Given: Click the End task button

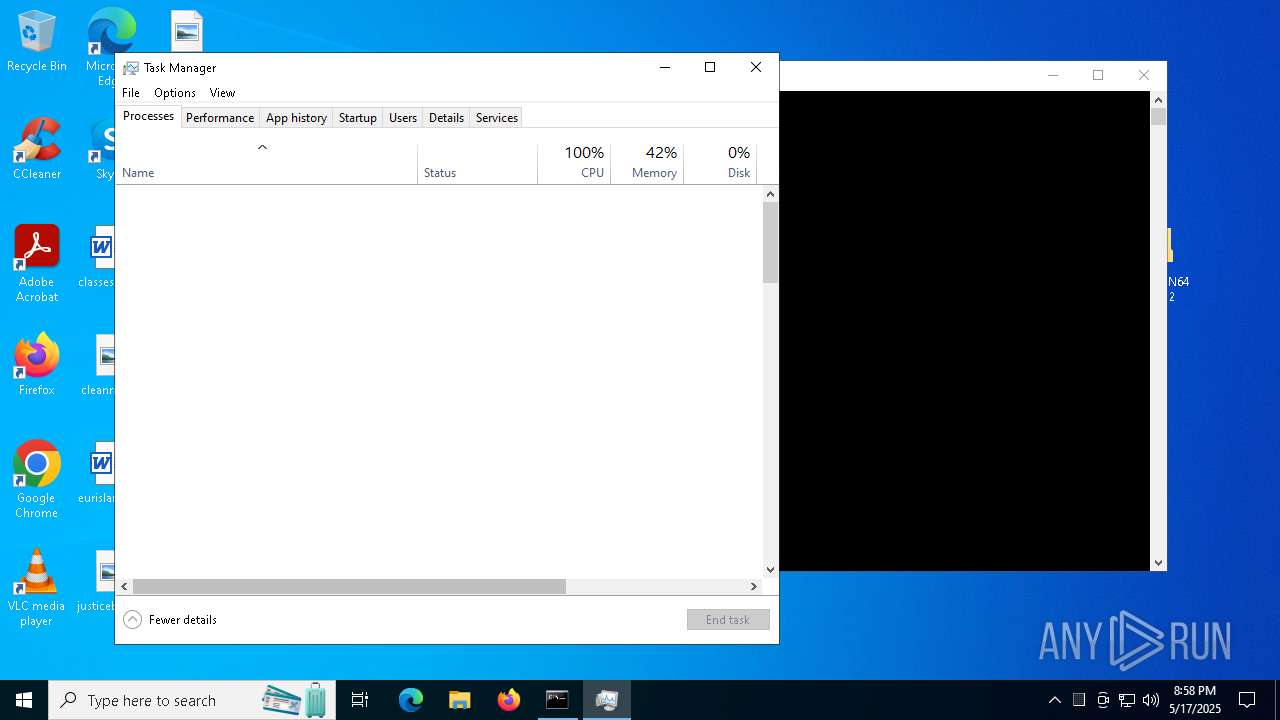Looking at the screenshot, I should tap(728, 620).
